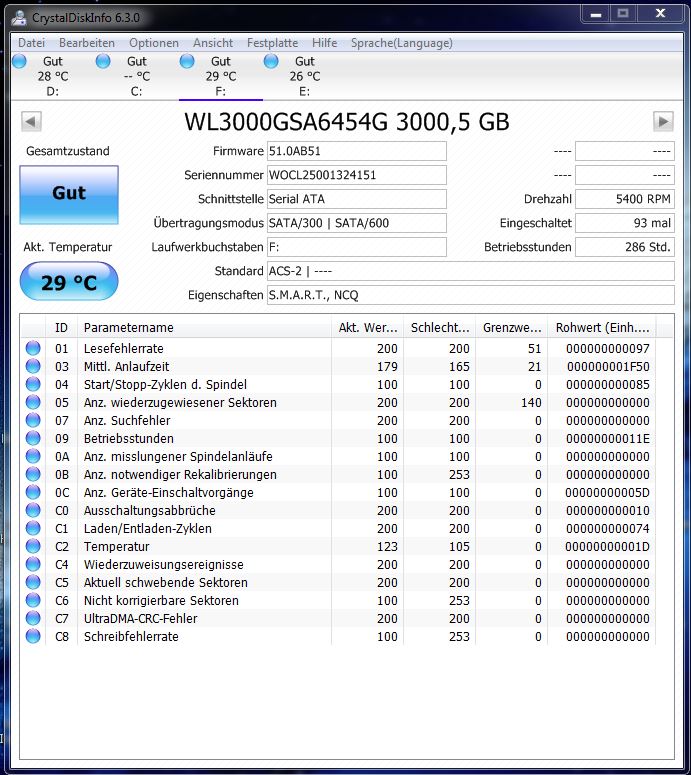691x775 pixels.
Task: Close the CrystalDiskInfo window
Action: coord(660,14)
